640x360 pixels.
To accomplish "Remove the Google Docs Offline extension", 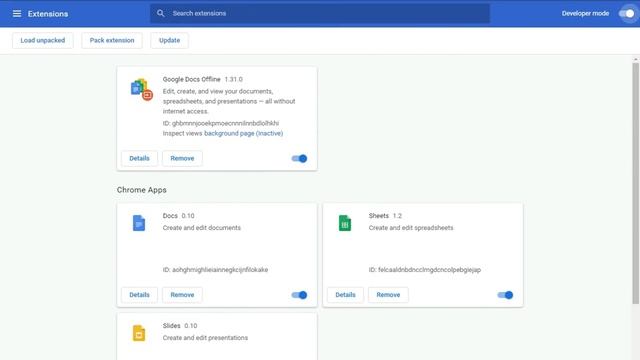I will point(182,158).
